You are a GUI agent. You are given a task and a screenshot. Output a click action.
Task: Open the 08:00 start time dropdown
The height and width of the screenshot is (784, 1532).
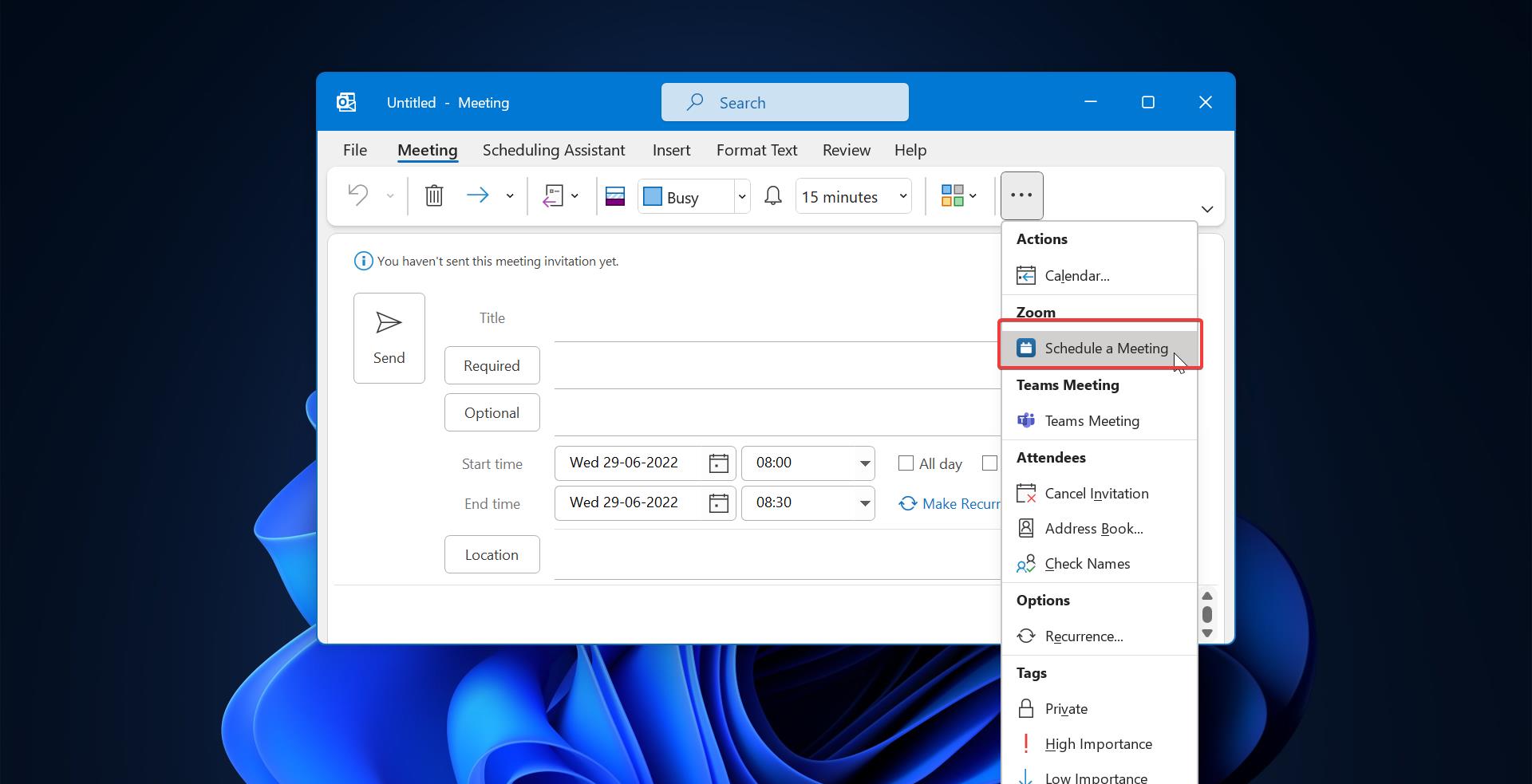click(x=865, y=463)
